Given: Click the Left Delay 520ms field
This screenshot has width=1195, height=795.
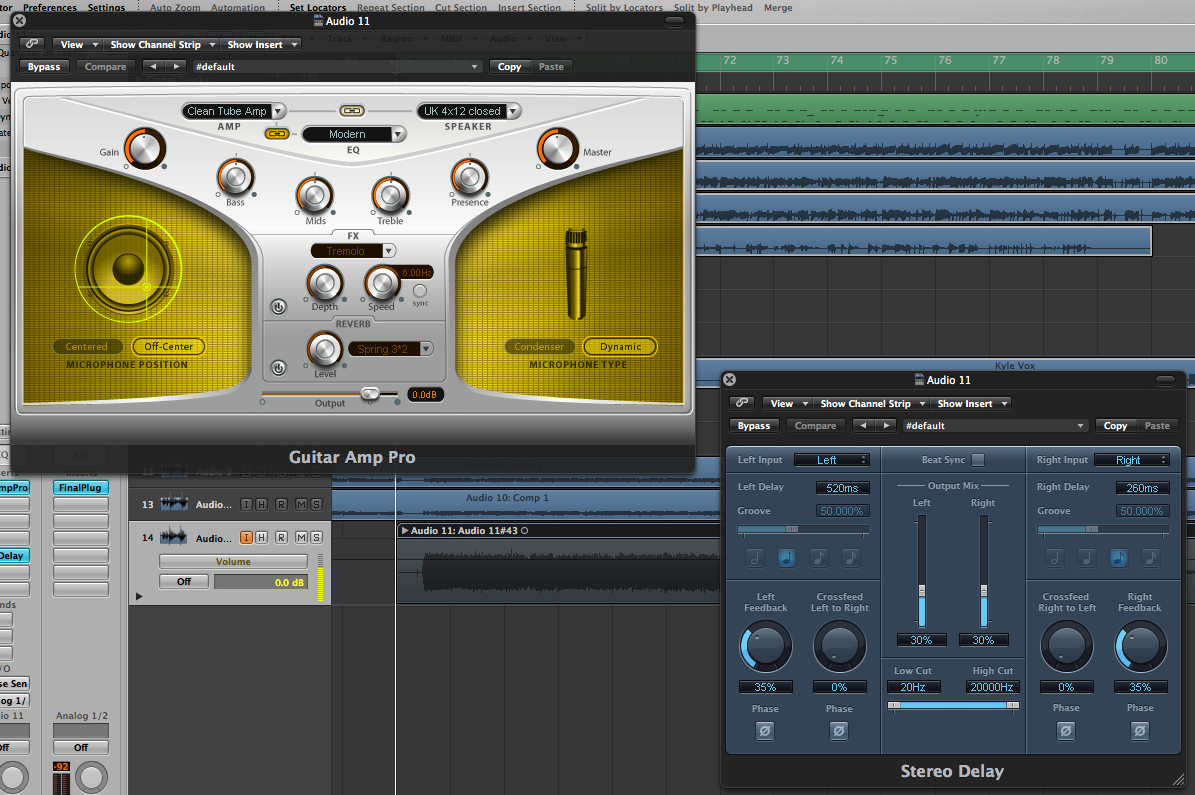Looking at the screenshot, I should (x=841, y=488).
